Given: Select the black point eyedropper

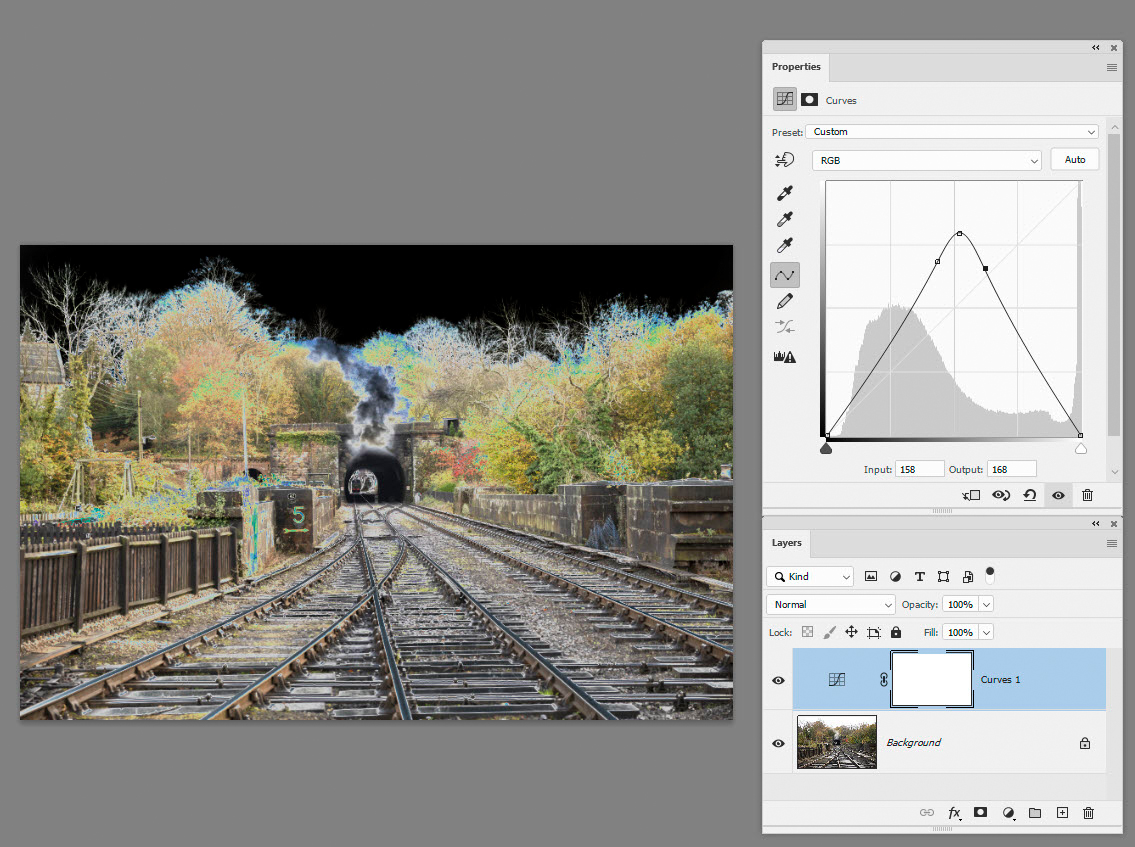Looking at the screenshot, I should pos(785,193).
